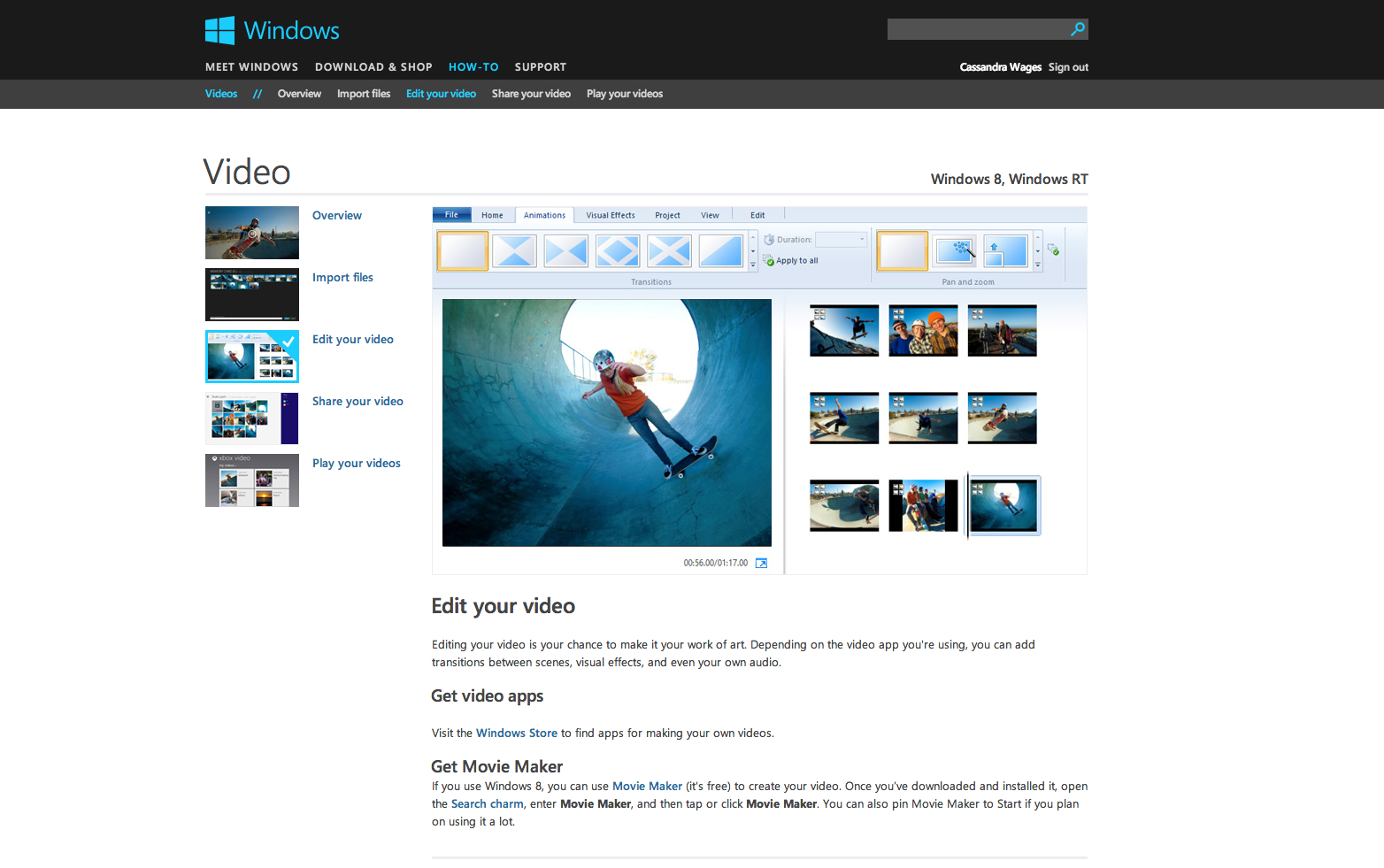Viewport: 1384px width, 868px height.
Task: Click the Cassandra Wages account name
Action: tap(1001, 67)
